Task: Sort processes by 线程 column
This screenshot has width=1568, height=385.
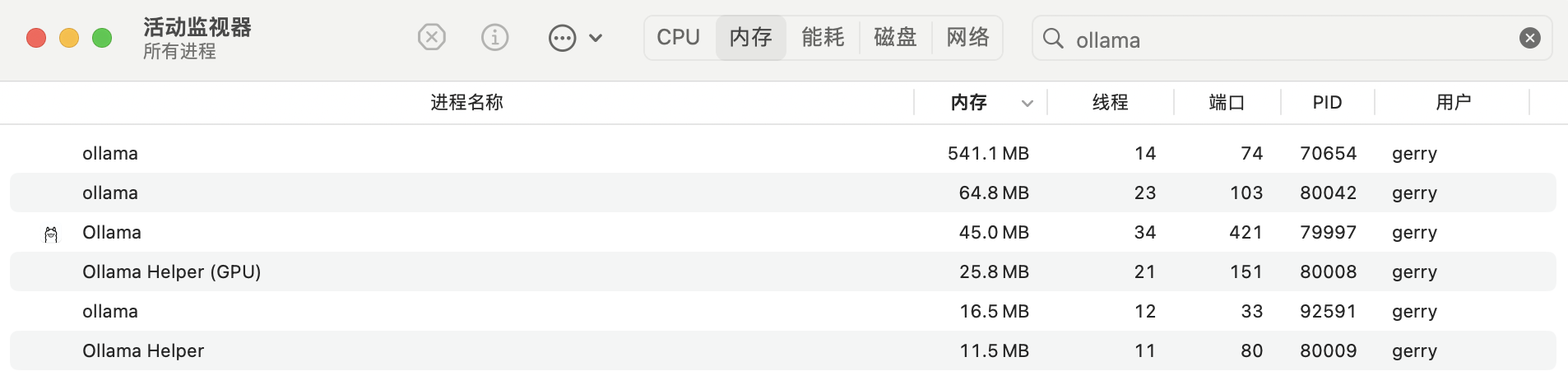Action: tap(1110, 102)
